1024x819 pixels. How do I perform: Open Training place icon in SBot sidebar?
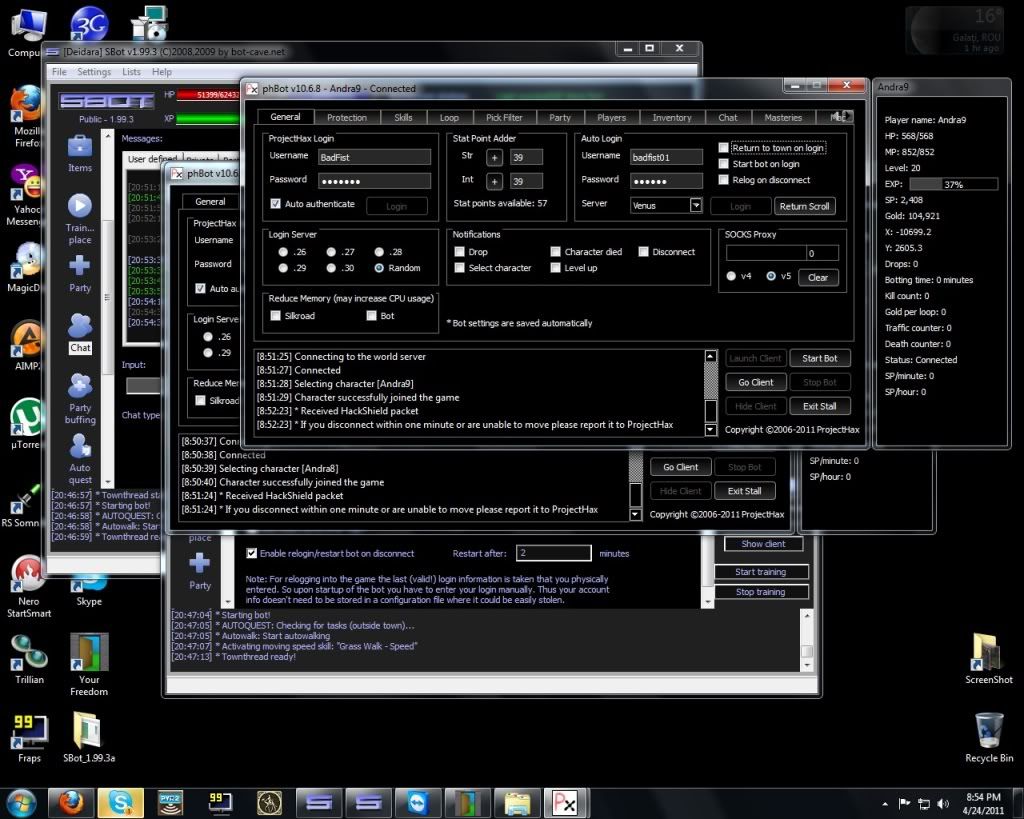pyautogui.click(x=80, y=207)
